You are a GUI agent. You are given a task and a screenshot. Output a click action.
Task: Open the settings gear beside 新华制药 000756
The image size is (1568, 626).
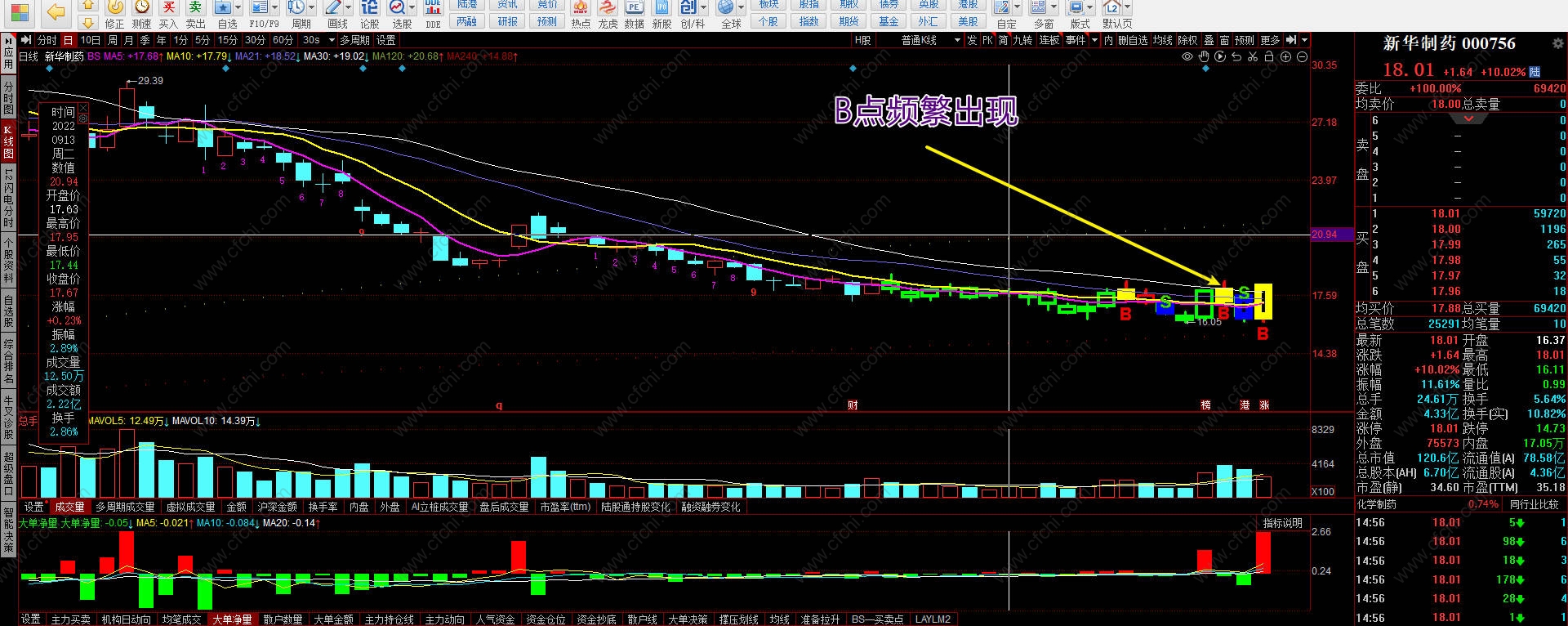pyautogui.click(x=1557, y=43)
